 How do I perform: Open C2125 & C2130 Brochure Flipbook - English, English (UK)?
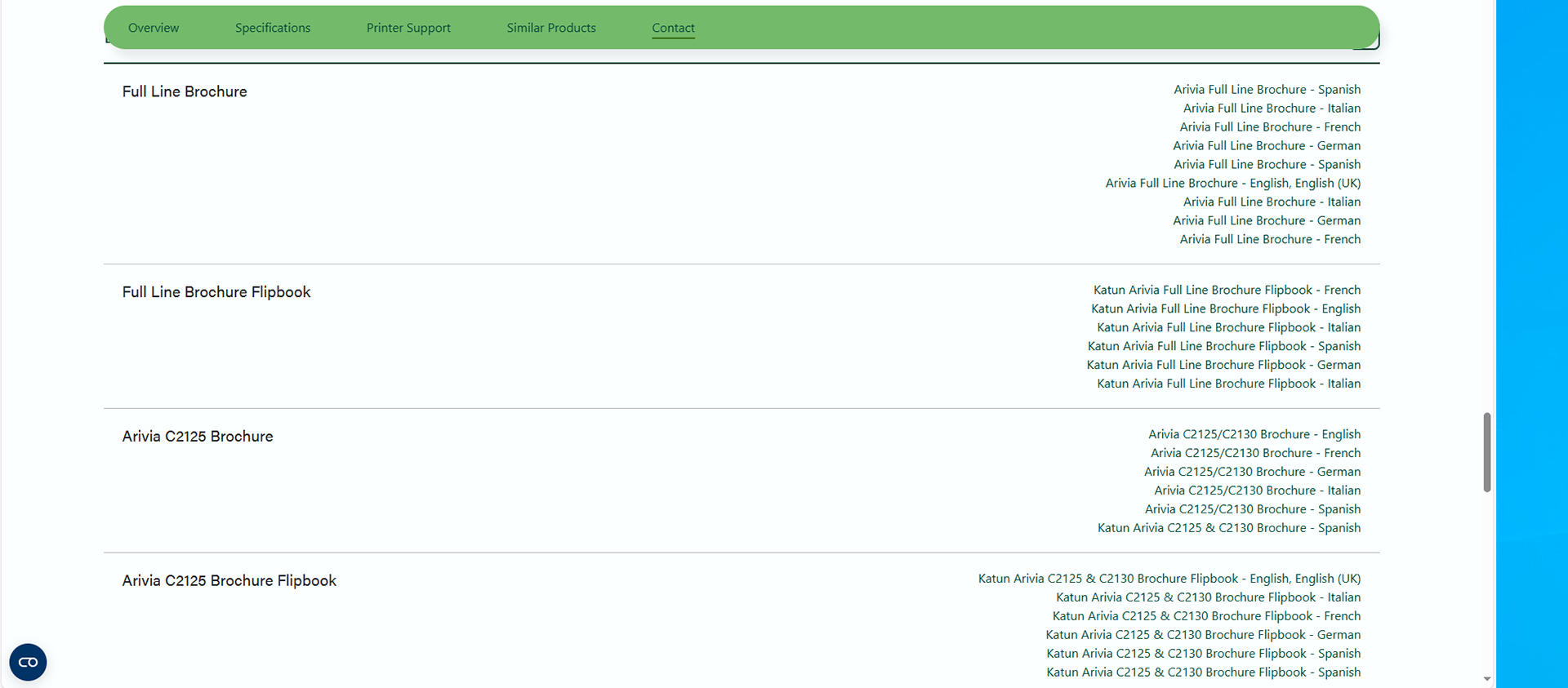pos(1169,579)
